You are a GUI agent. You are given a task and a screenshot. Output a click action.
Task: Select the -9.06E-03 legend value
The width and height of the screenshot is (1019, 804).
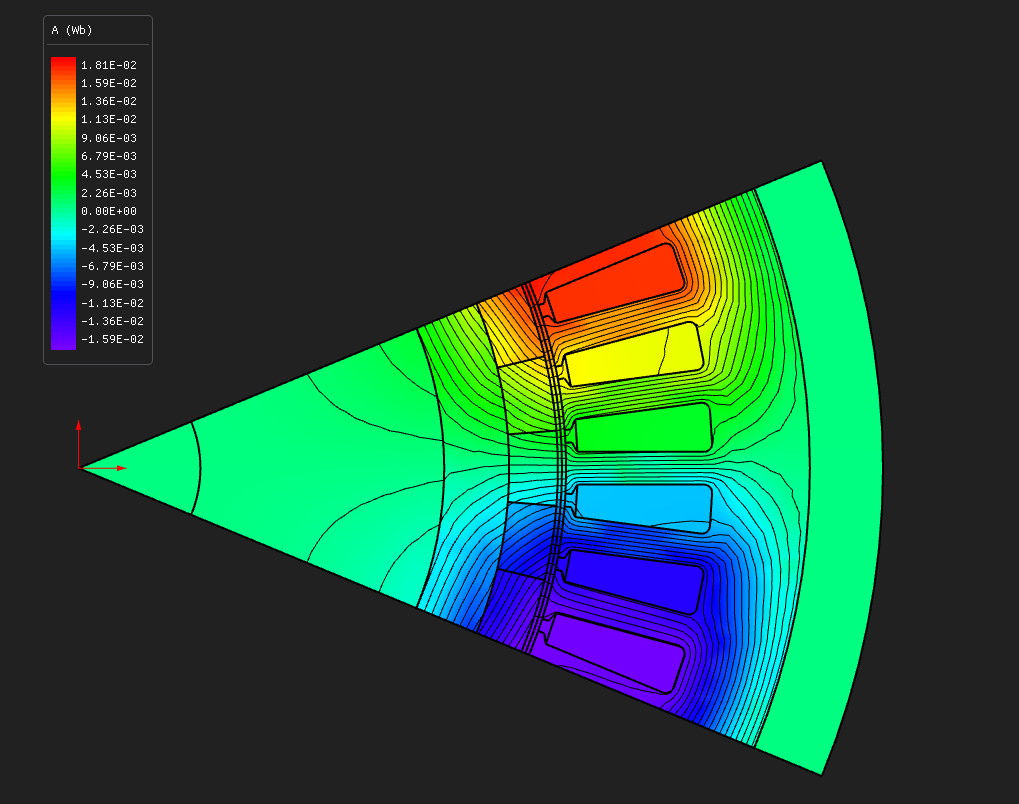click(x=112, y=285)
